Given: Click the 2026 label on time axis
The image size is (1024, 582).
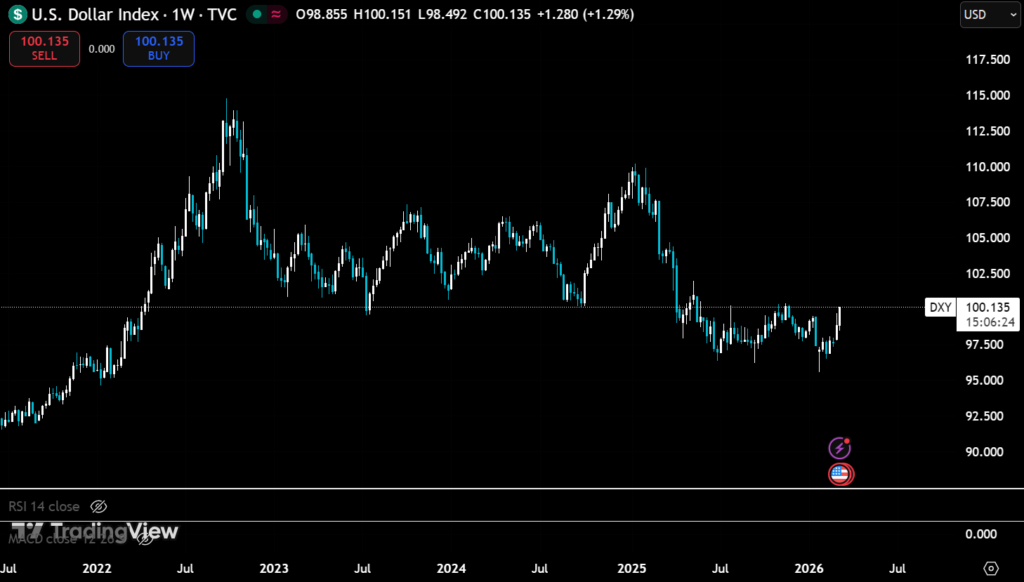Looking at the screenshot, I should [x=808, y=568].
